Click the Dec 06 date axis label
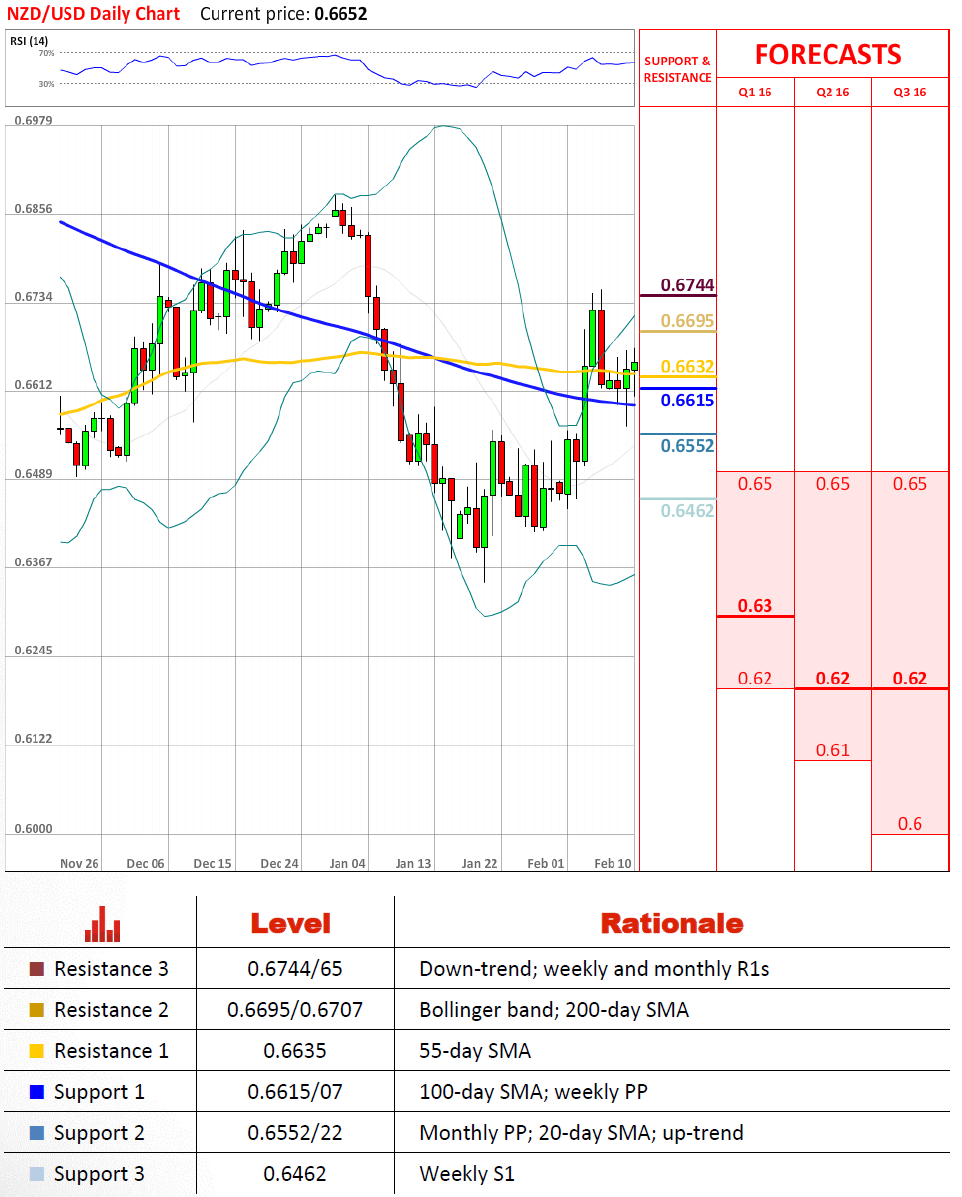The height and width of the screenshot is (1197, 962). pyautogui.click(x=145, y=863)
